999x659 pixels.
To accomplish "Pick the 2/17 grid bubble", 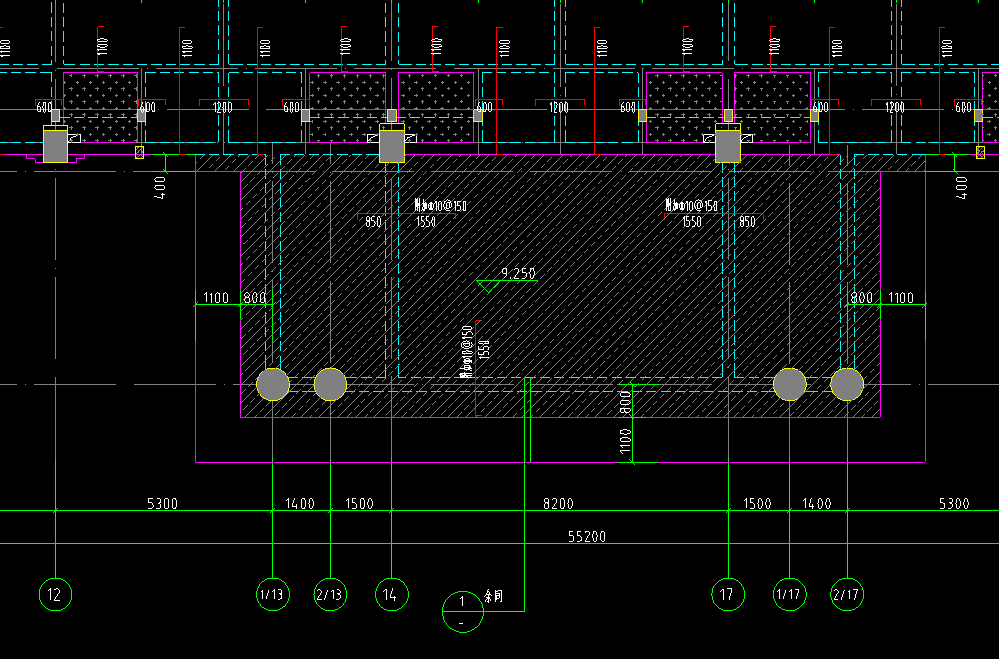I will pyautogui.click(x=846, y=595).
